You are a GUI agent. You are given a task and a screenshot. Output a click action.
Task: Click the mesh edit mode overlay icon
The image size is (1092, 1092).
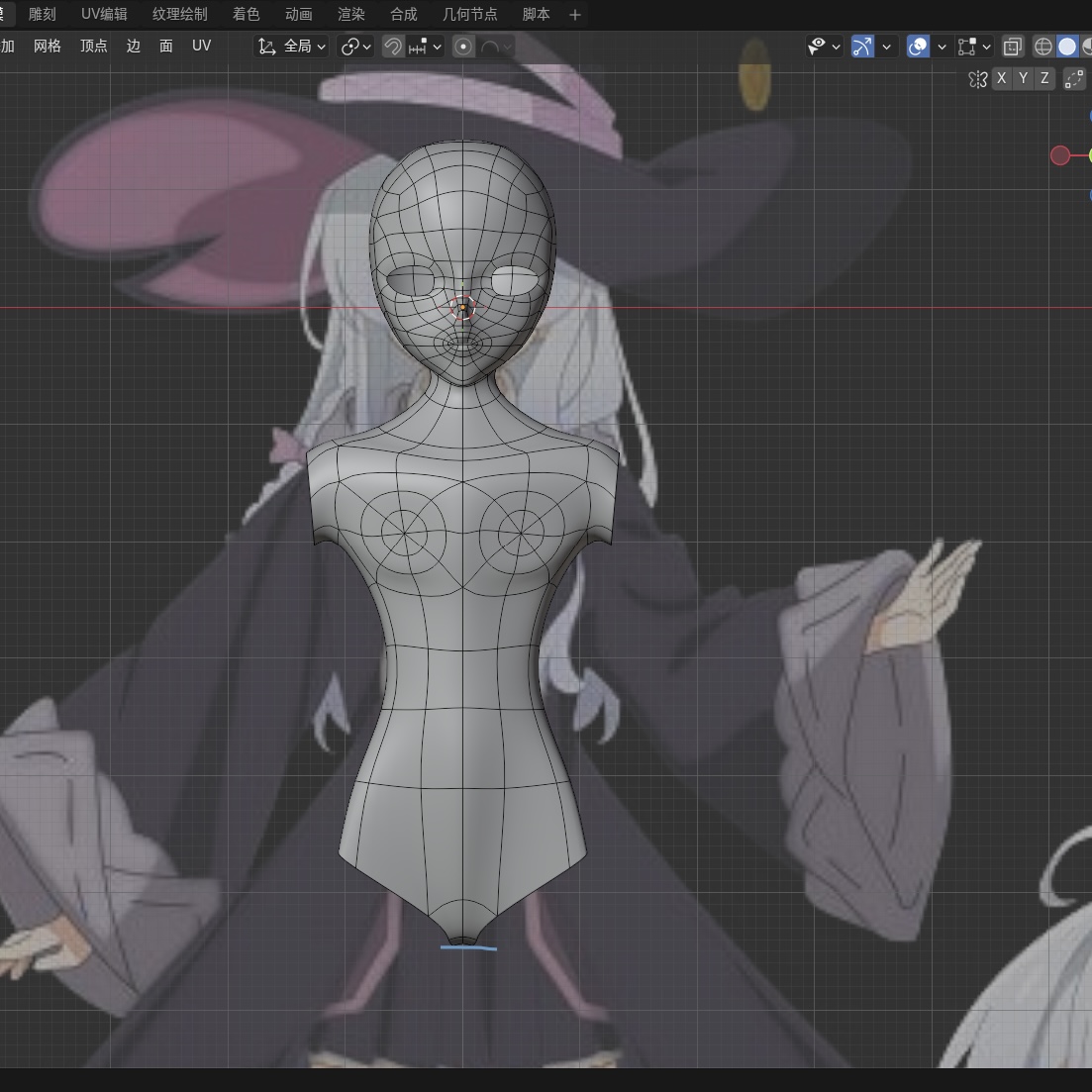[x=966, y=47]
